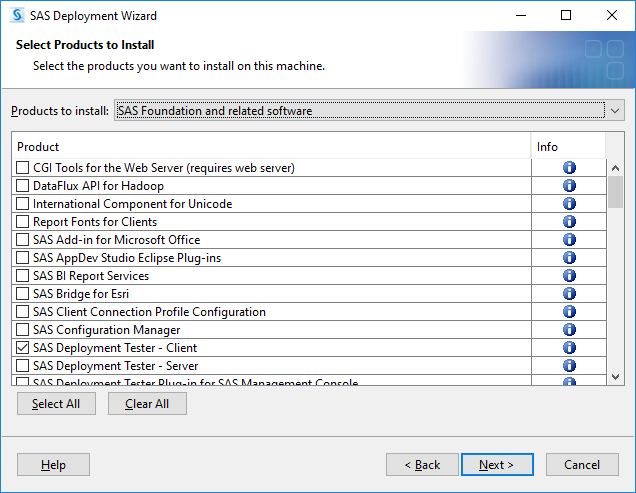The image size is (636, 493).
Task: Open info for DataFlux API for Hadoop
Action: click(x=569, y=185)
